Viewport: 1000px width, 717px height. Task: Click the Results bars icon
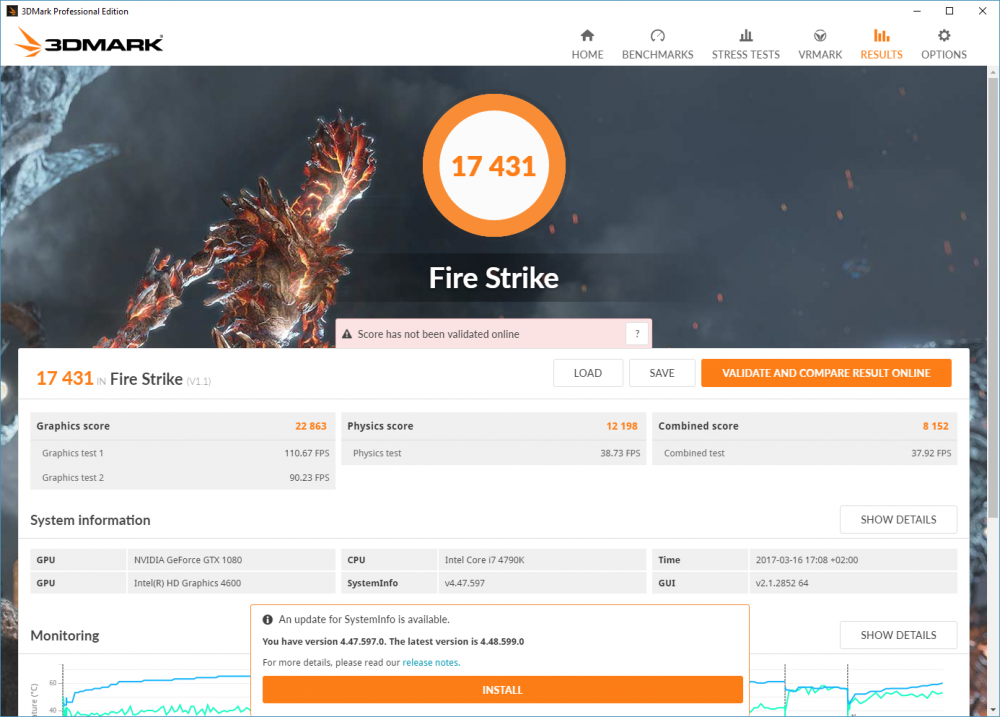(x=881, y=35)
